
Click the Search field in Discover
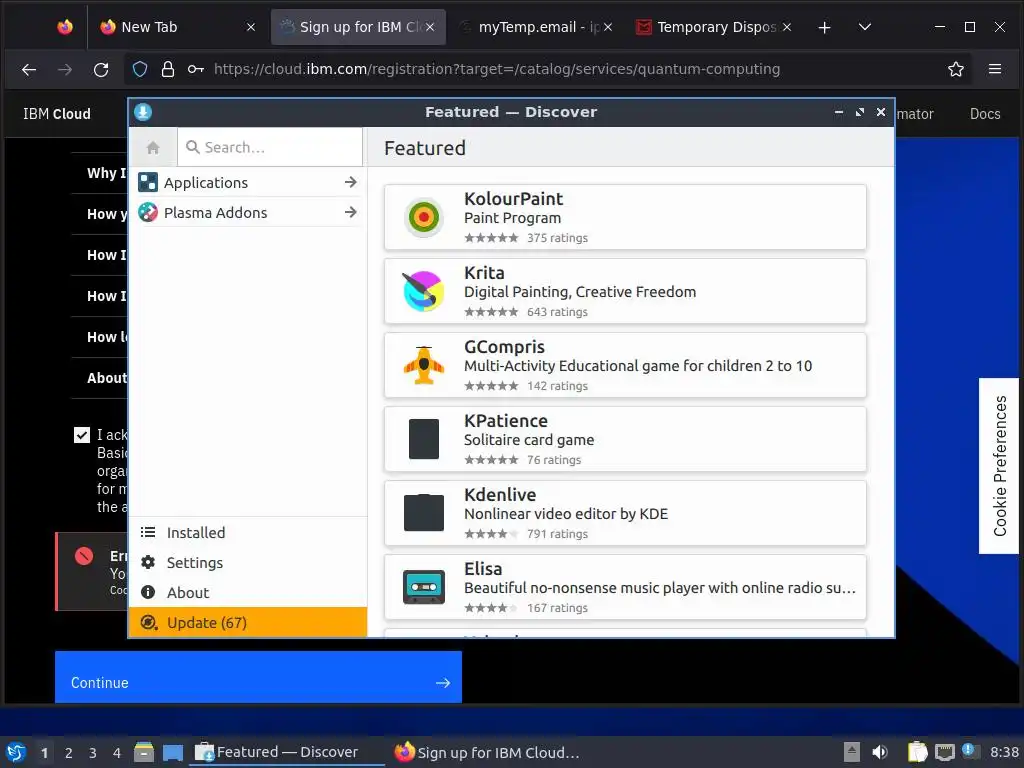[270, 148]
